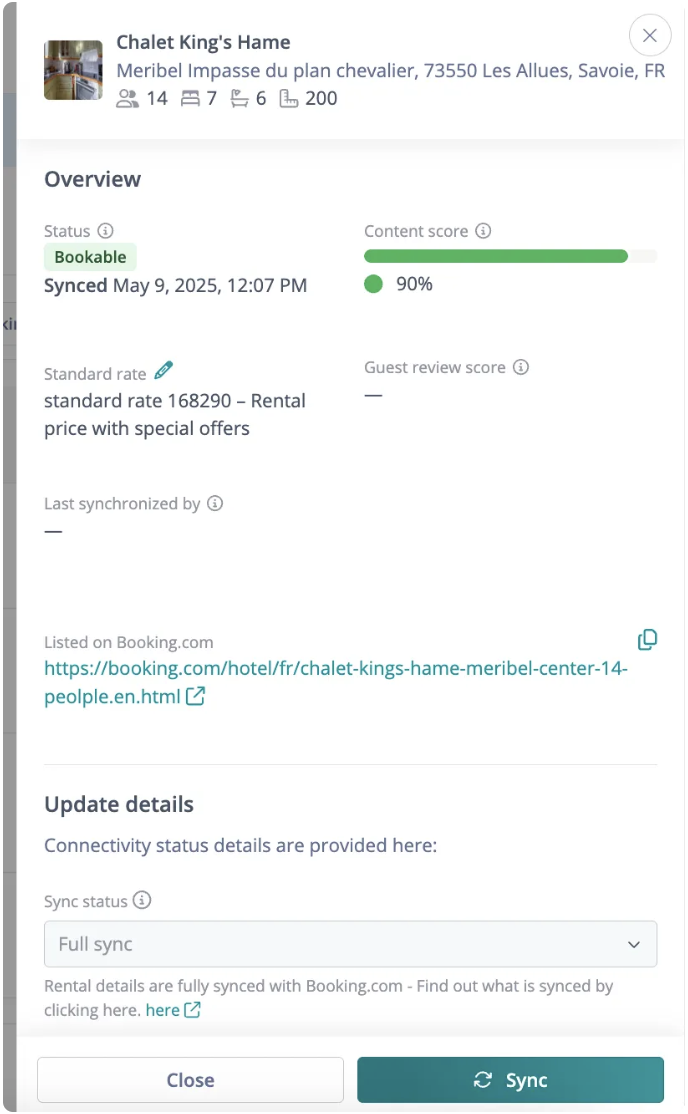688x1114 pixels.
Task: Click the bedrooms count icon
Action: pyautogui.click(x=190, y=98)
